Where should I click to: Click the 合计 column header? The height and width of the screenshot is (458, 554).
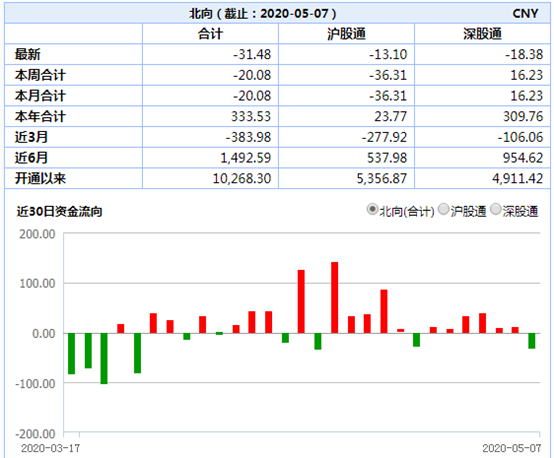coord(210,34)
